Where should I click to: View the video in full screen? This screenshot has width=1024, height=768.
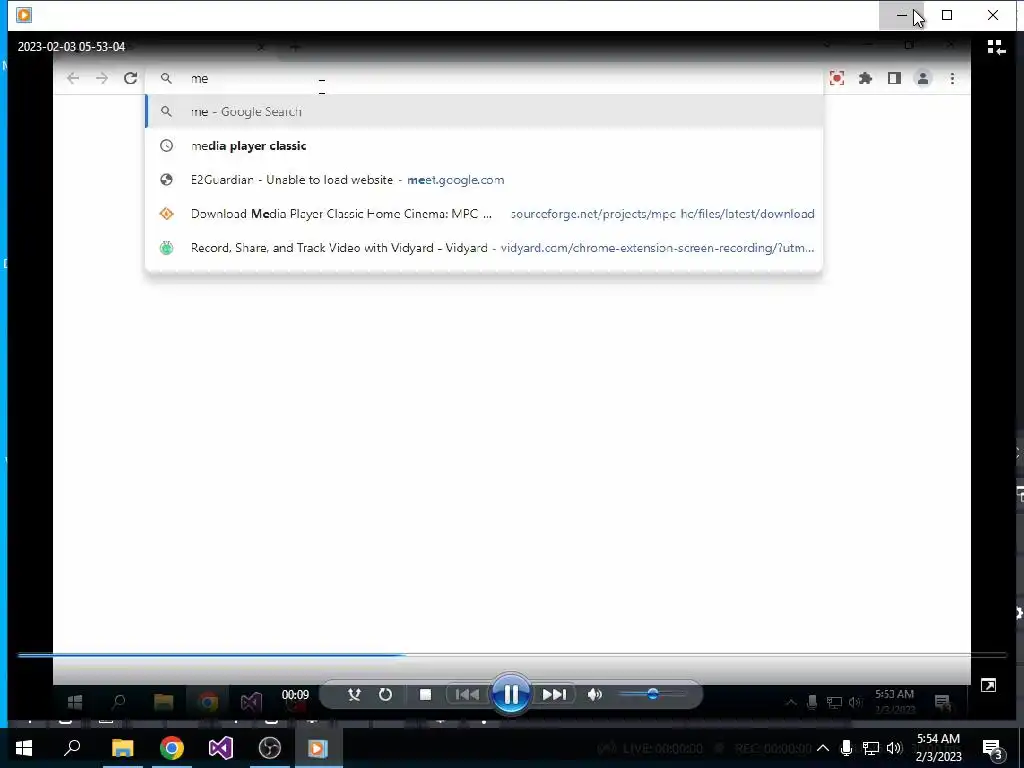988,685
